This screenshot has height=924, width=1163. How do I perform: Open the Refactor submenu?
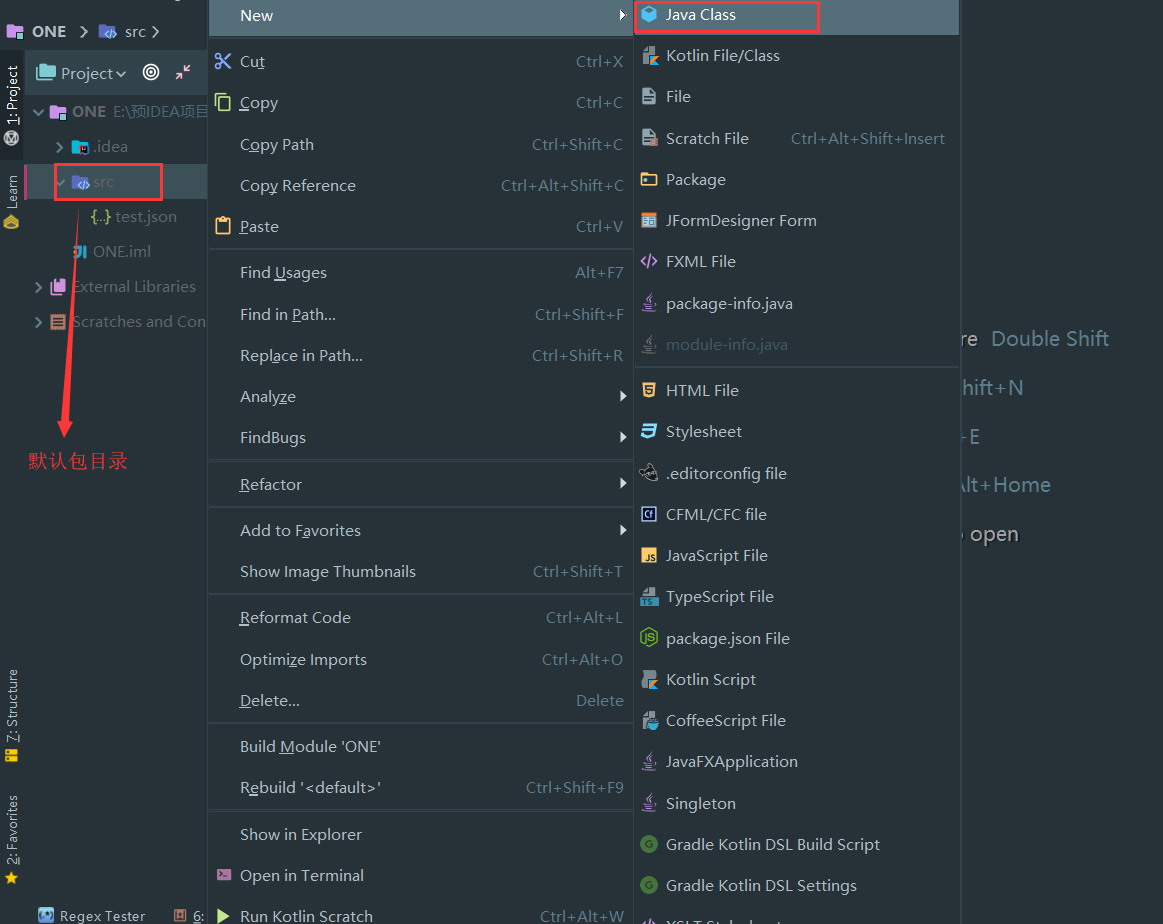point(271,485)
